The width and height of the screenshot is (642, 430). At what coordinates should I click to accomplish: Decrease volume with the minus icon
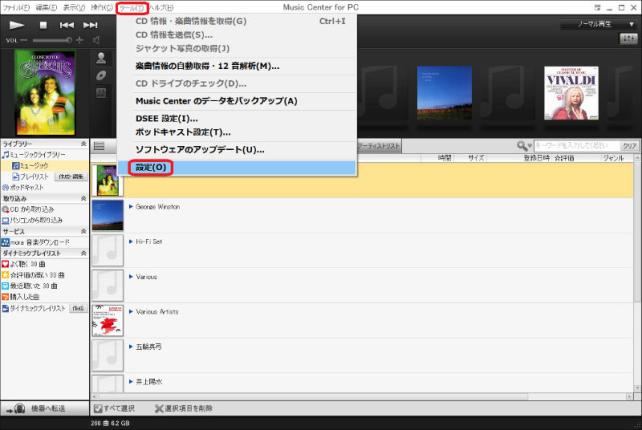point(23,40)
